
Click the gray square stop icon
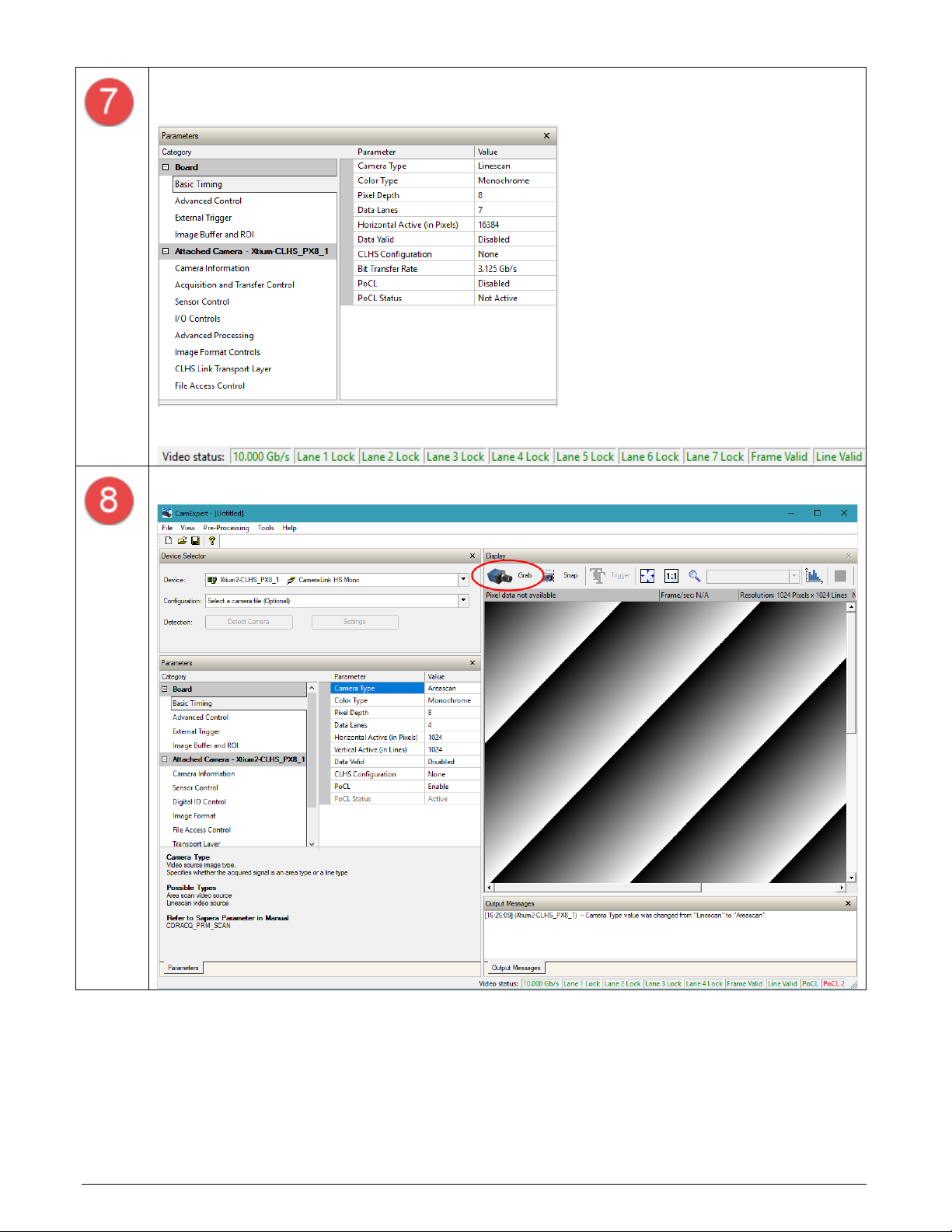pos(840,576)
